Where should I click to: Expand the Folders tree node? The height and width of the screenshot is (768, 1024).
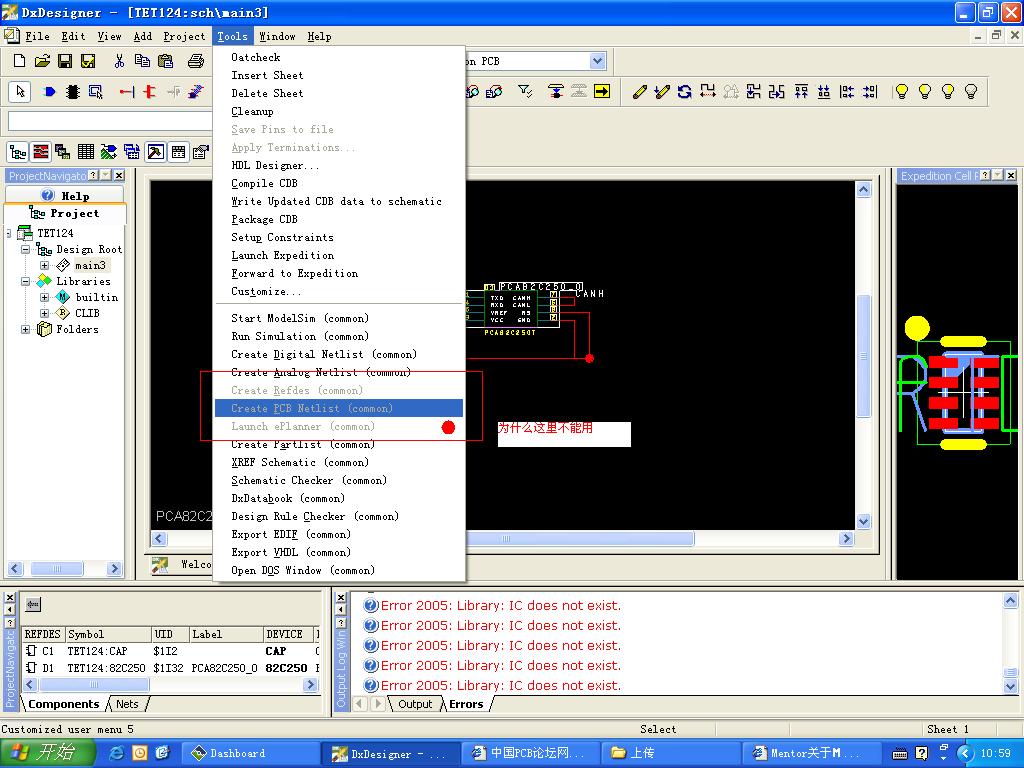click(x=26, y=330)
